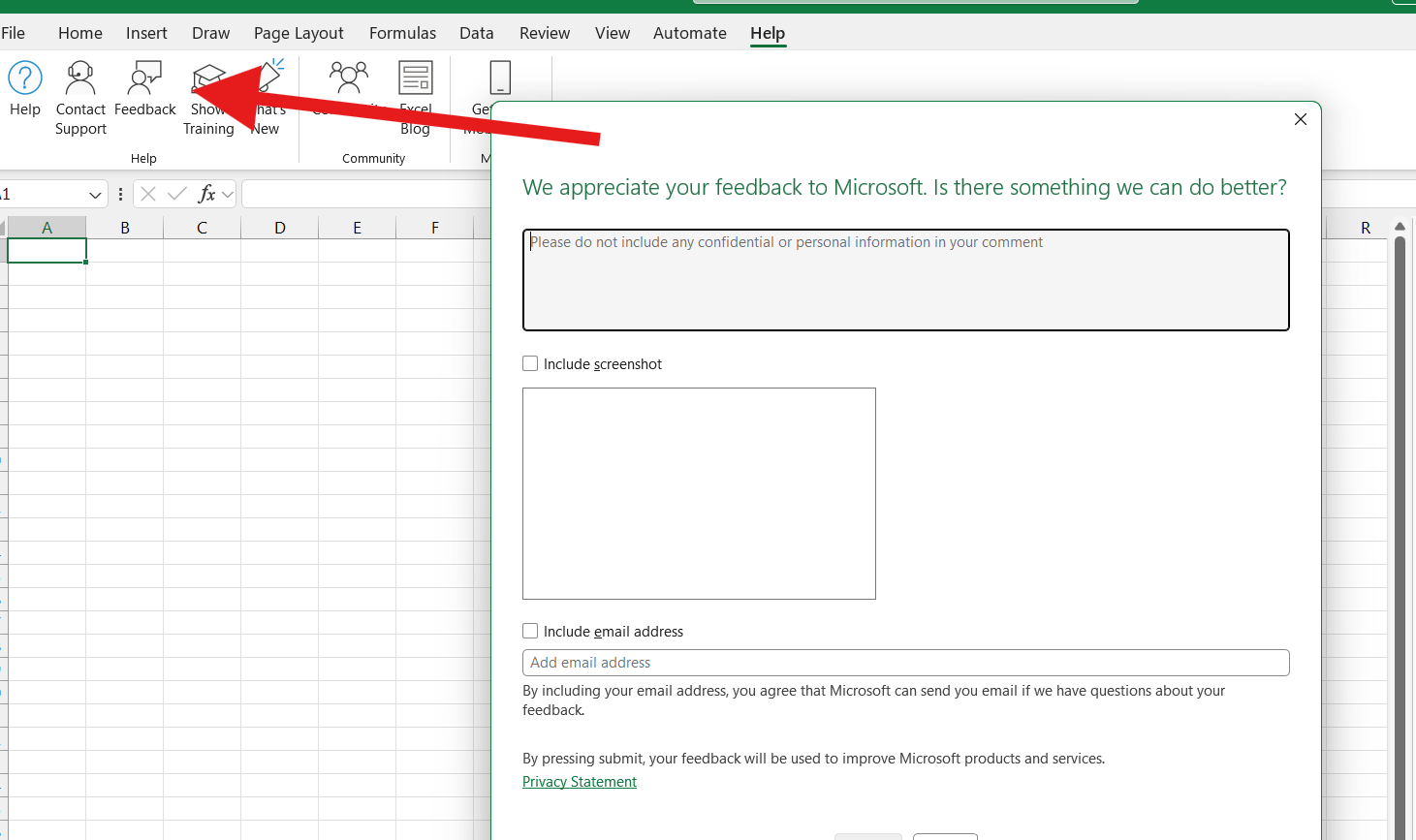Screen dimensions: 1416x840
Task: Open the Excel Blog icon
Action: point(416,78)
